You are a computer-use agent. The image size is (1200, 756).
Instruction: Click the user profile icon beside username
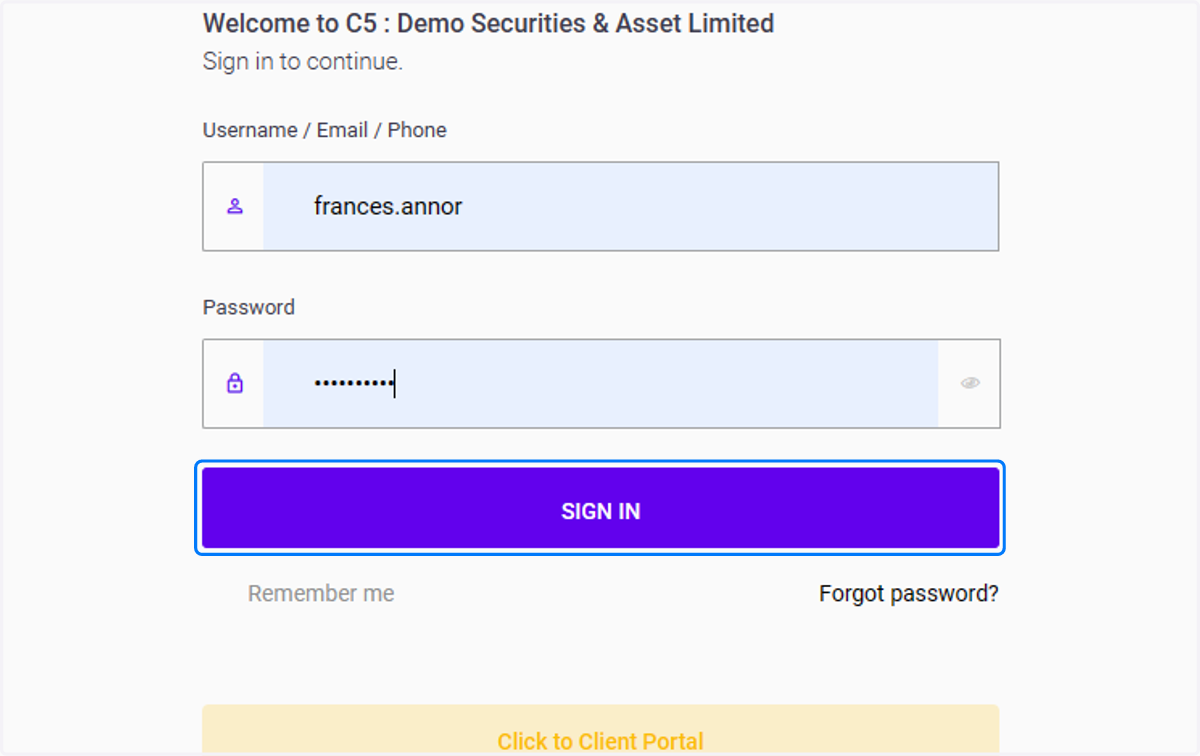(x=235, y=207)
